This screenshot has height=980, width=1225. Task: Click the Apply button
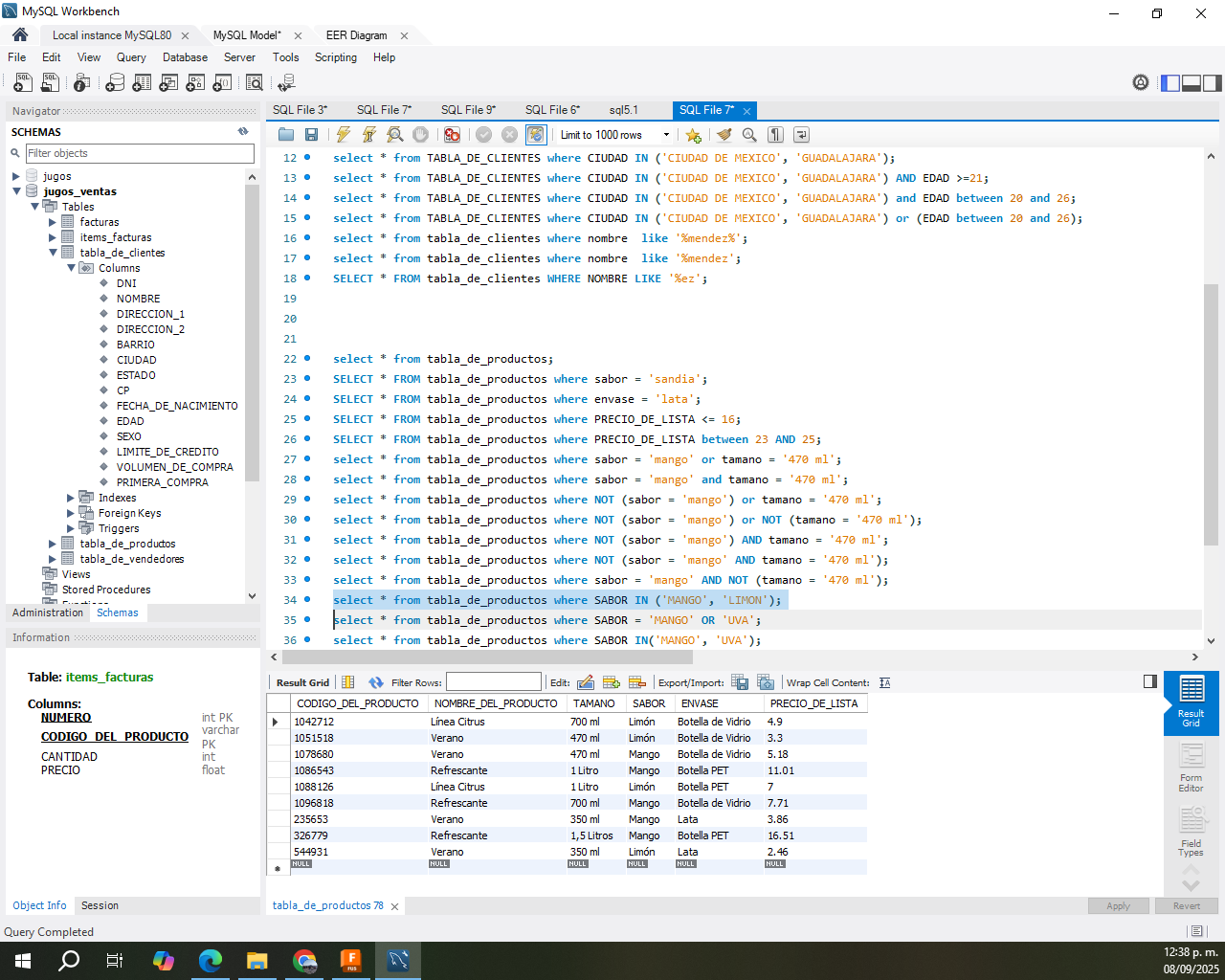tap(1118, 905)
